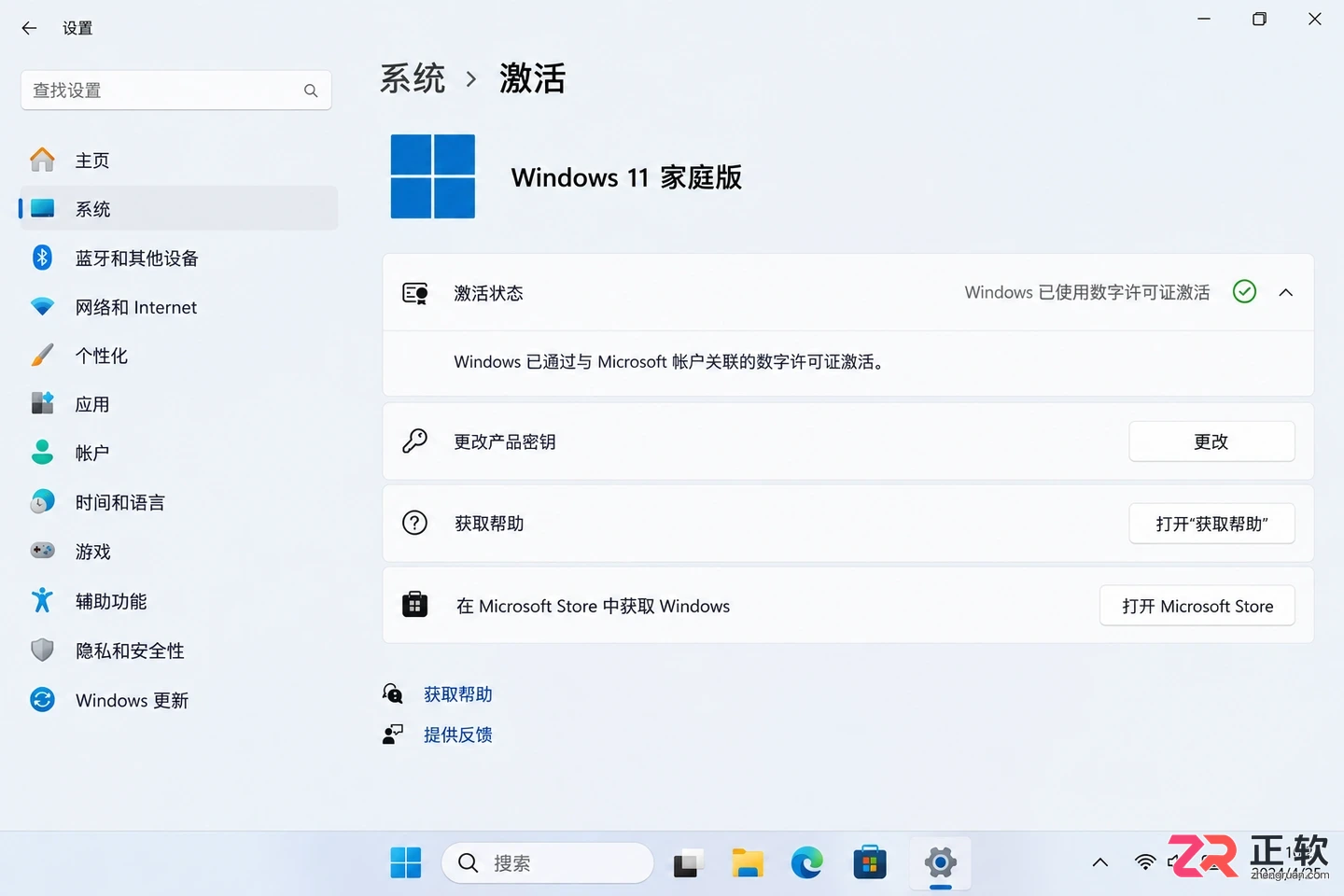Open 隐私和安全性 settings
The height and width of the screenshot is (896, 1344).
178,651
